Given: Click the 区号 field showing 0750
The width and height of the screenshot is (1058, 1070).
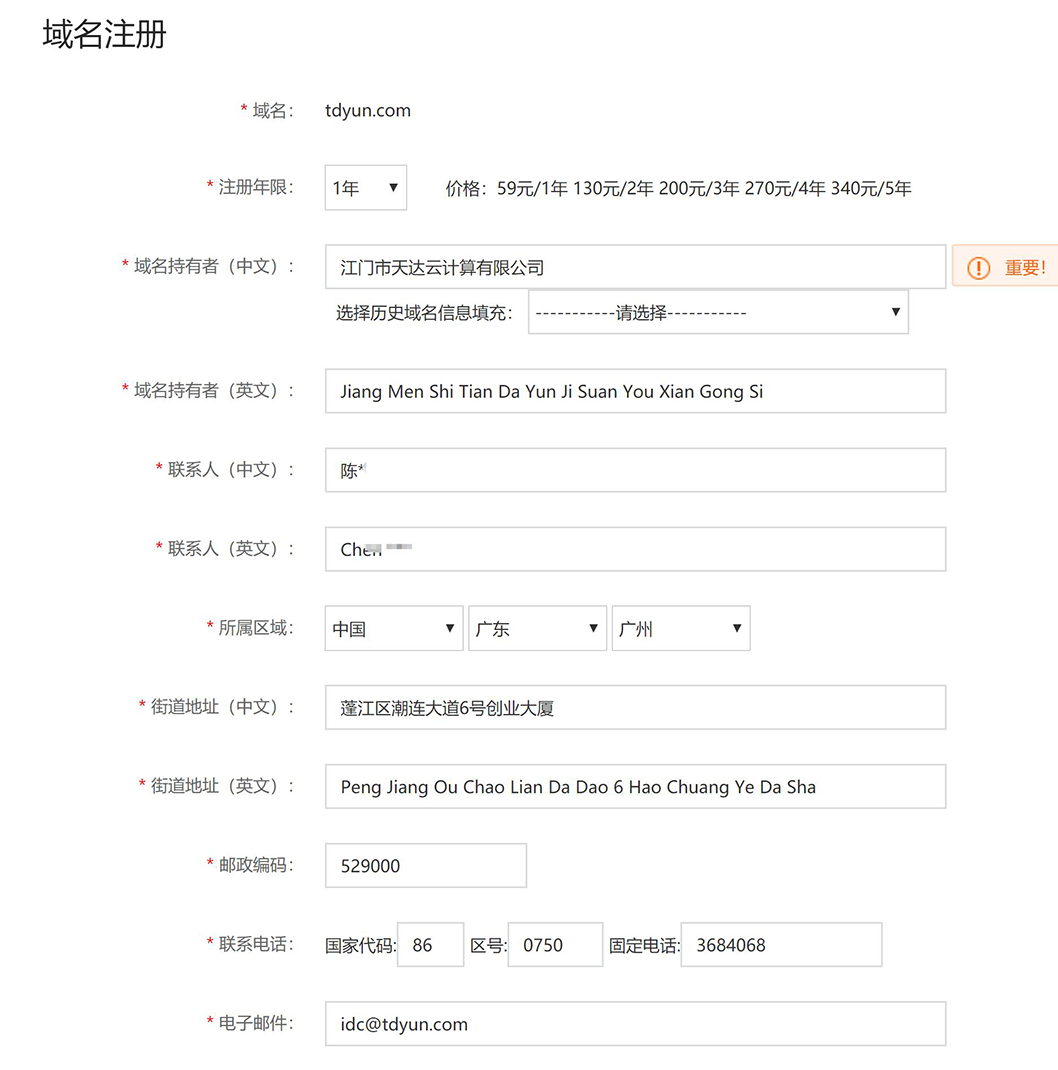Looking at the screenshot, I should 556,945.
